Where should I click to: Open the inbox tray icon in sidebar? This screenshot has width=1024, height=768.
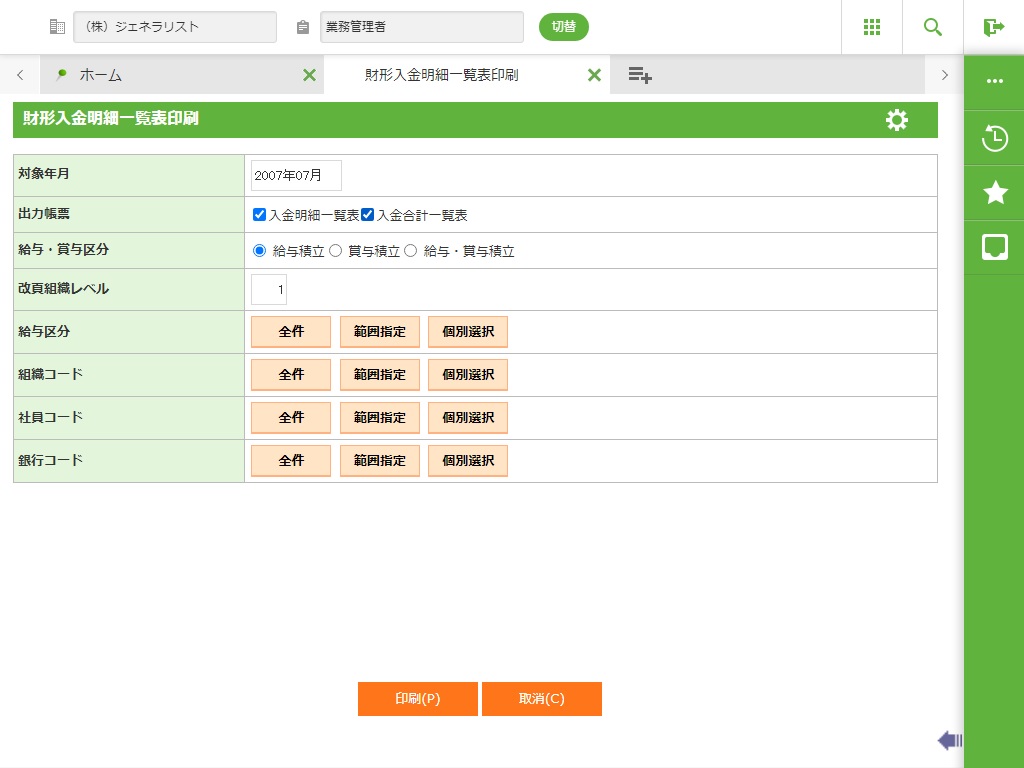(x=995, y=247)
